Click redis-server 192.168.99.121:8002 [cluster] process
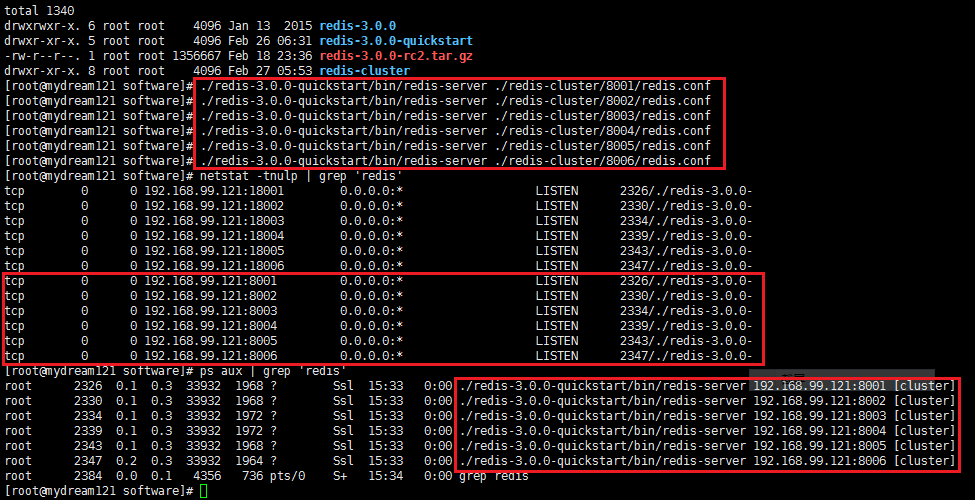The image size is (975, 500). point(707,401)
